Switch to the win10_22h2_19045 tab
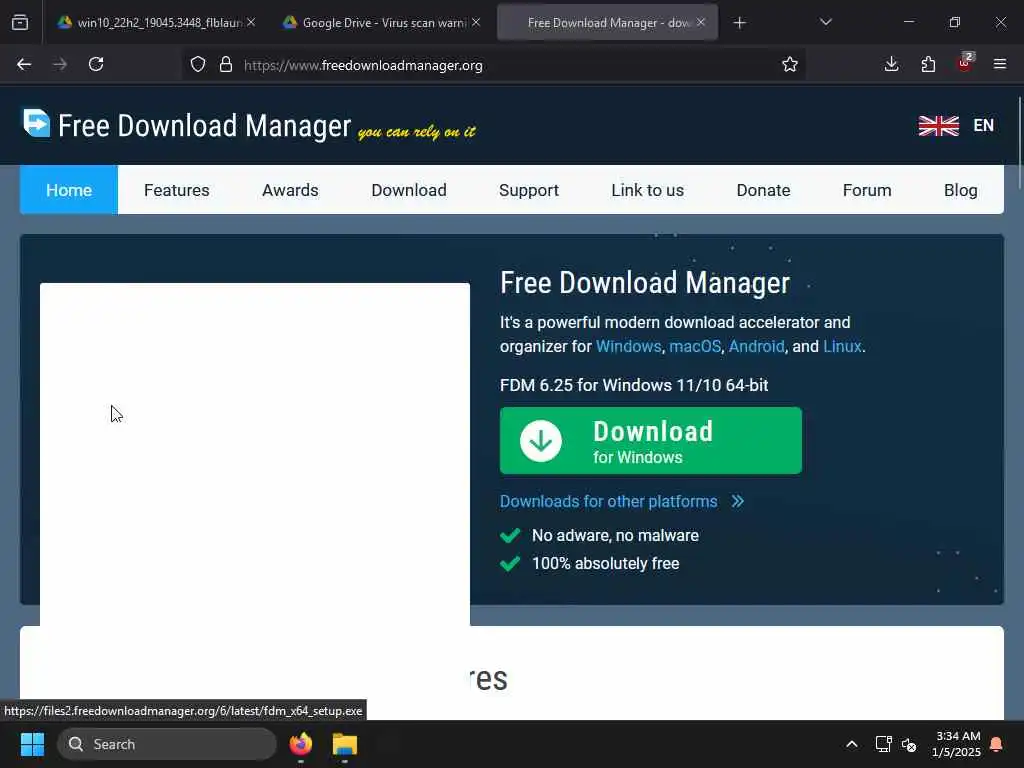Viewport: 1024px width, 768px height. tap(155, 22)
